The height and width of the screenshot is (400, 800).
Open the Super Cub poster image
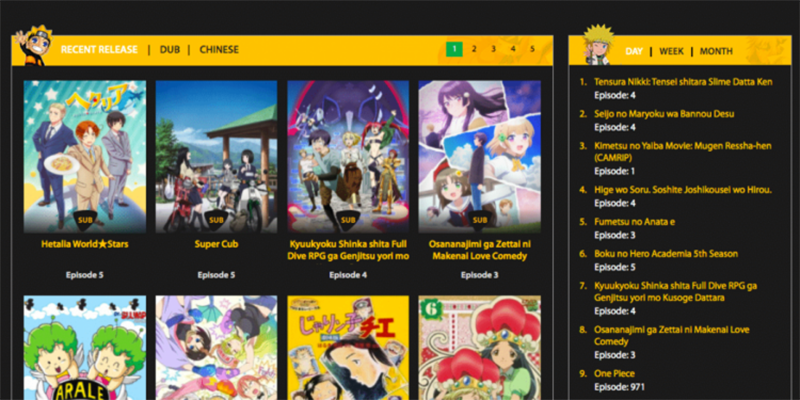tap(216, 155)
